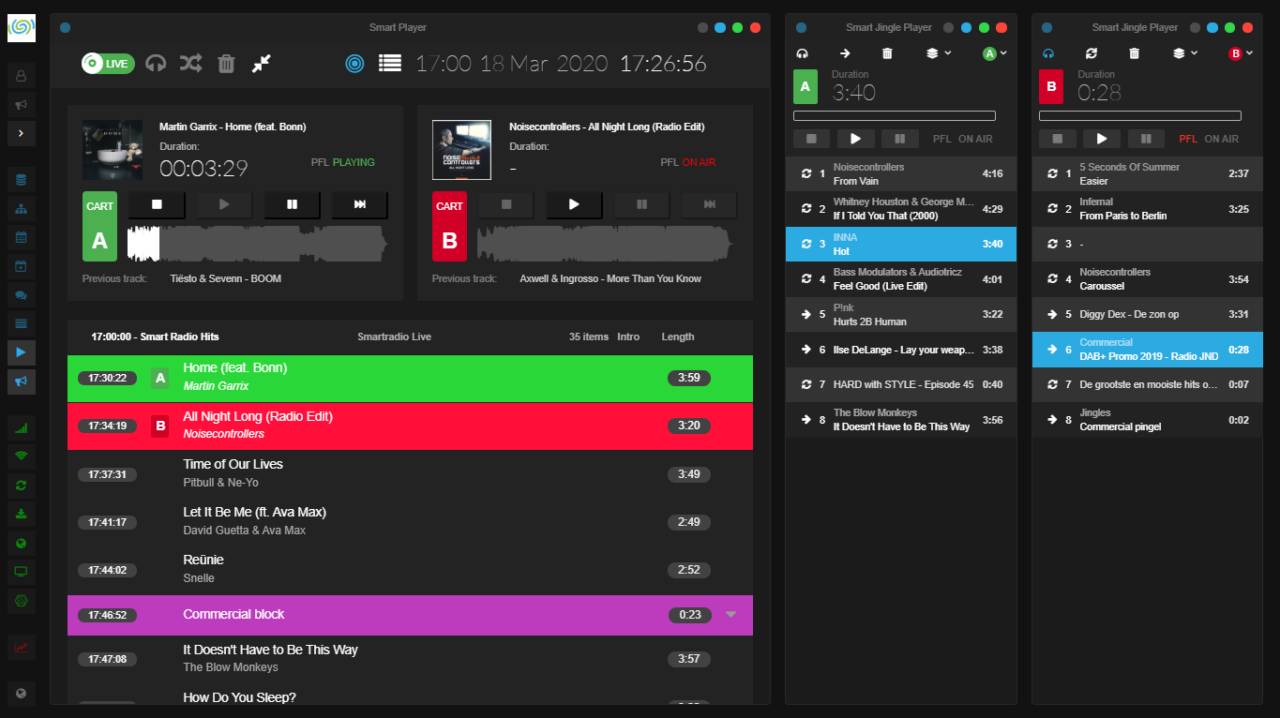The height and width of the screenshot is (718, 1280).
Task: Open the calendar icon in the left sidebar
Action: click(x=22, y=237)
